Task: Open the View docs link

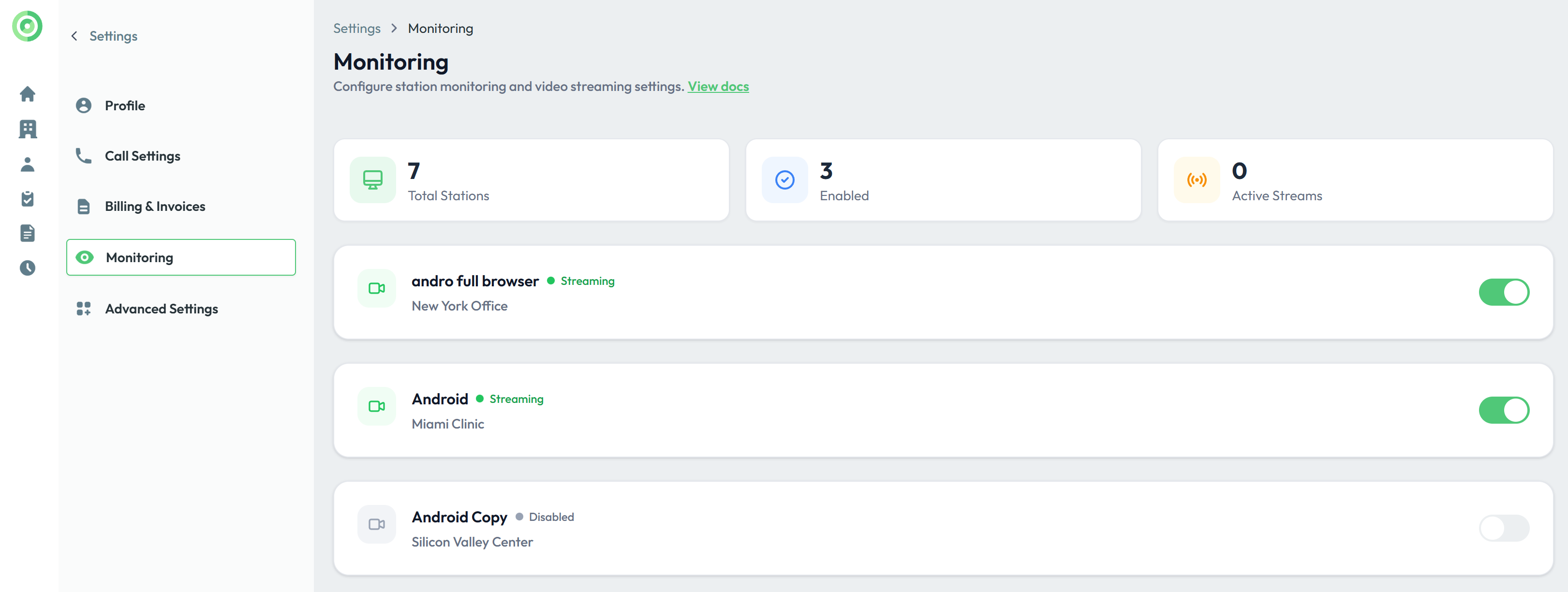Action: click(x=718, y=87)
